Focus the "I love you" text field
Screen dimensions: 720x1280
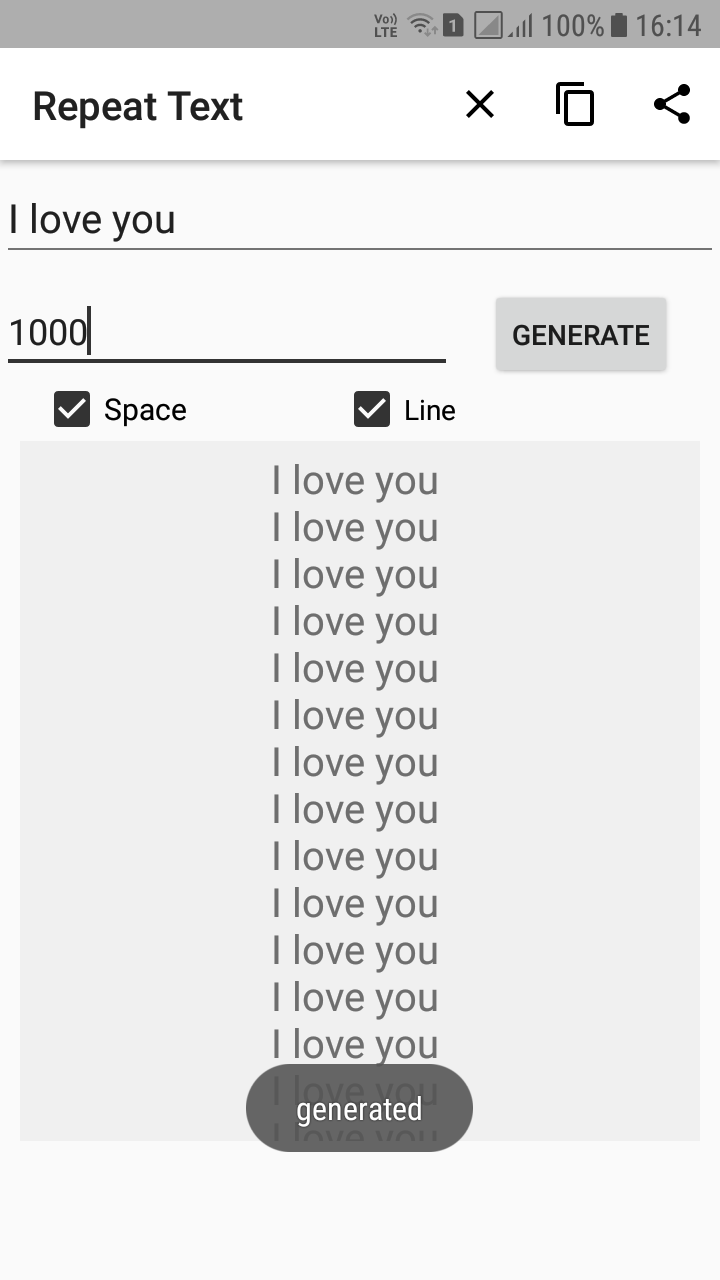359,220
